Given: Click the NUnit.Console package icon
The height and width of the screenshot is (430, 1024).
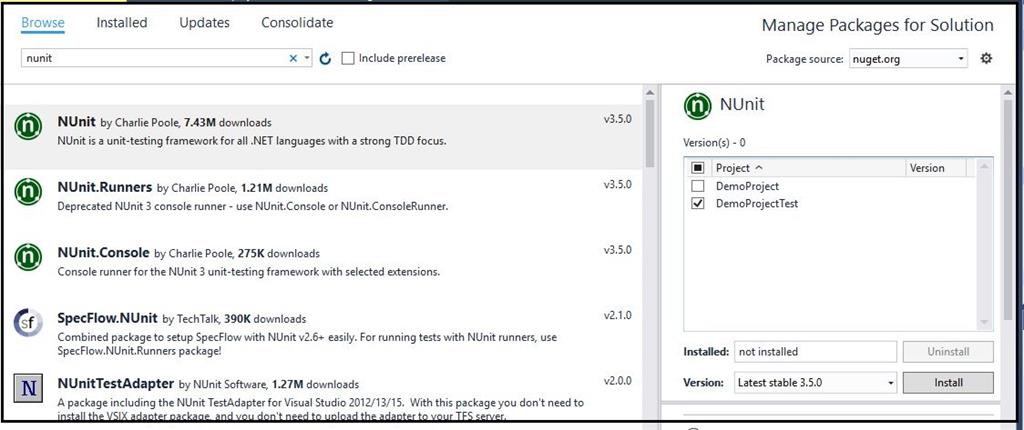Looking at the screenshot, I should 28,258.
